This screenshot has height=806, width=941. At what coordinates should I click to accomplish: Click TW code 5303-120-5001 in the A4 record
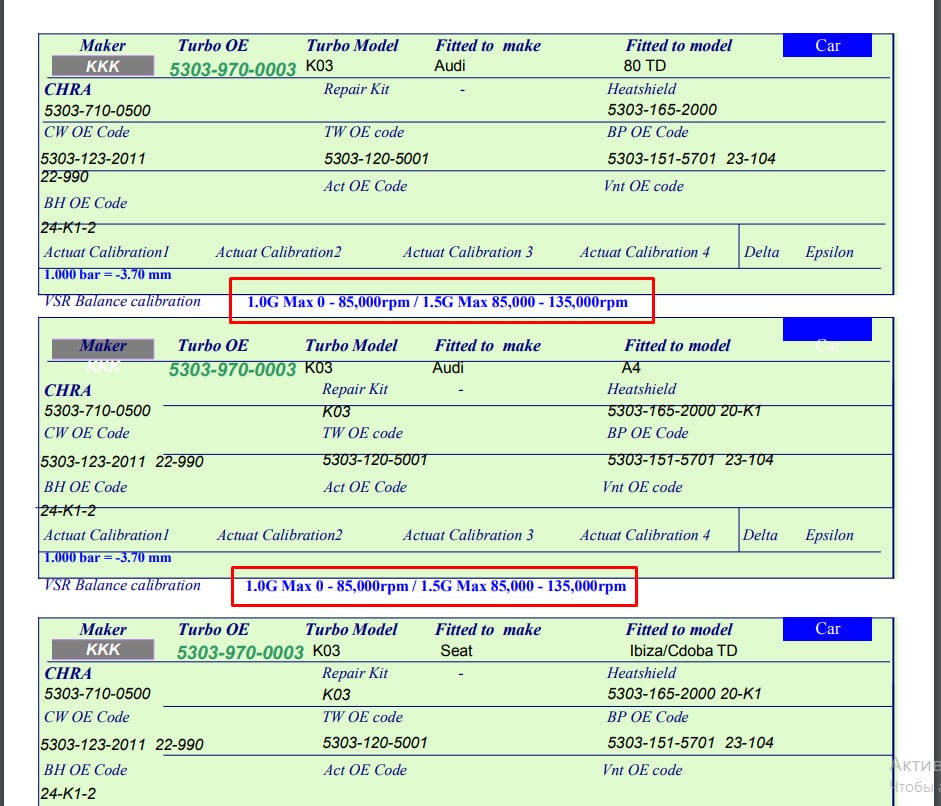coord(374,460)
